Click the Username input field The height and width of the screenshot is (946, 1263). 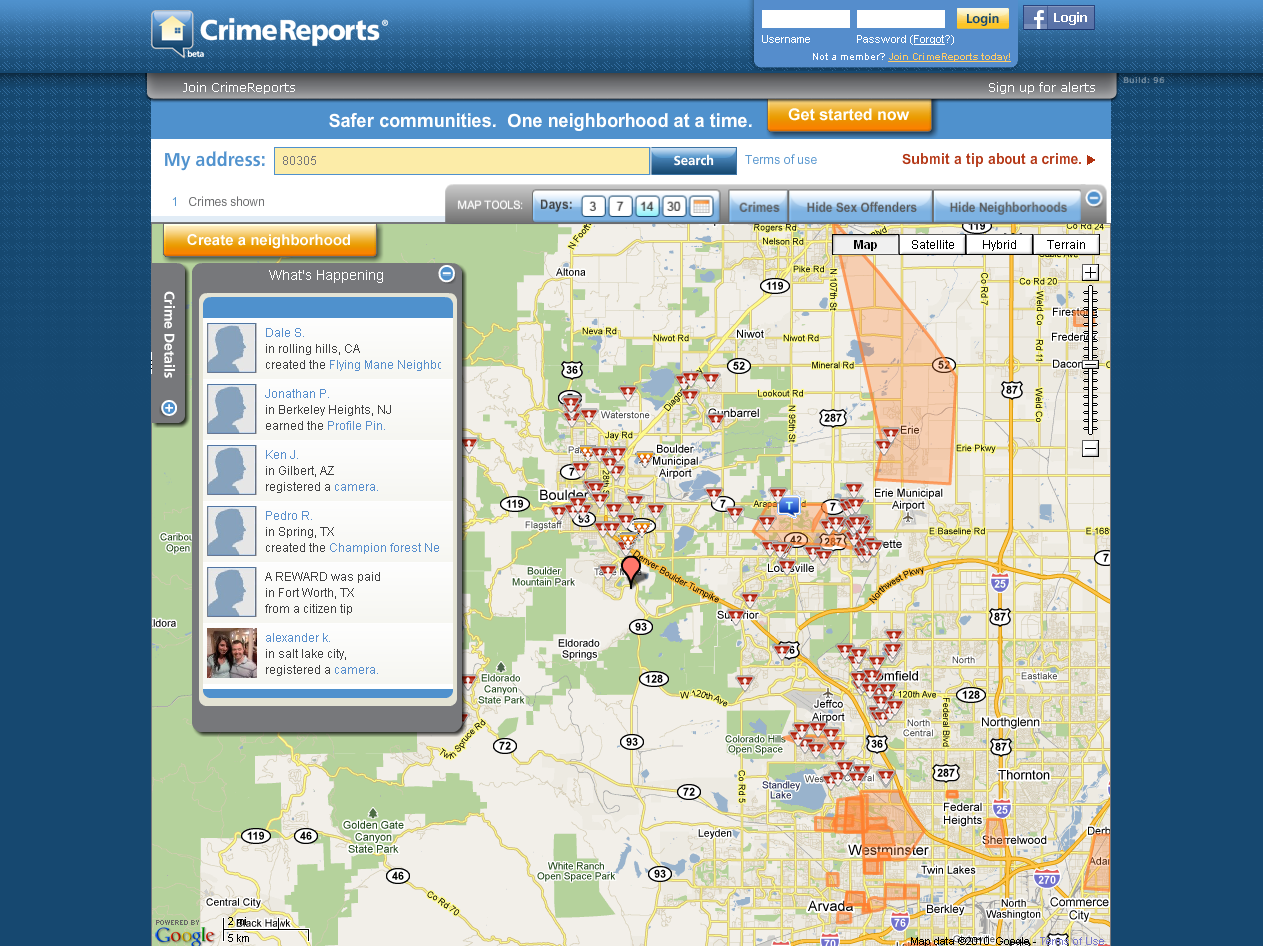tap(806, 19)
